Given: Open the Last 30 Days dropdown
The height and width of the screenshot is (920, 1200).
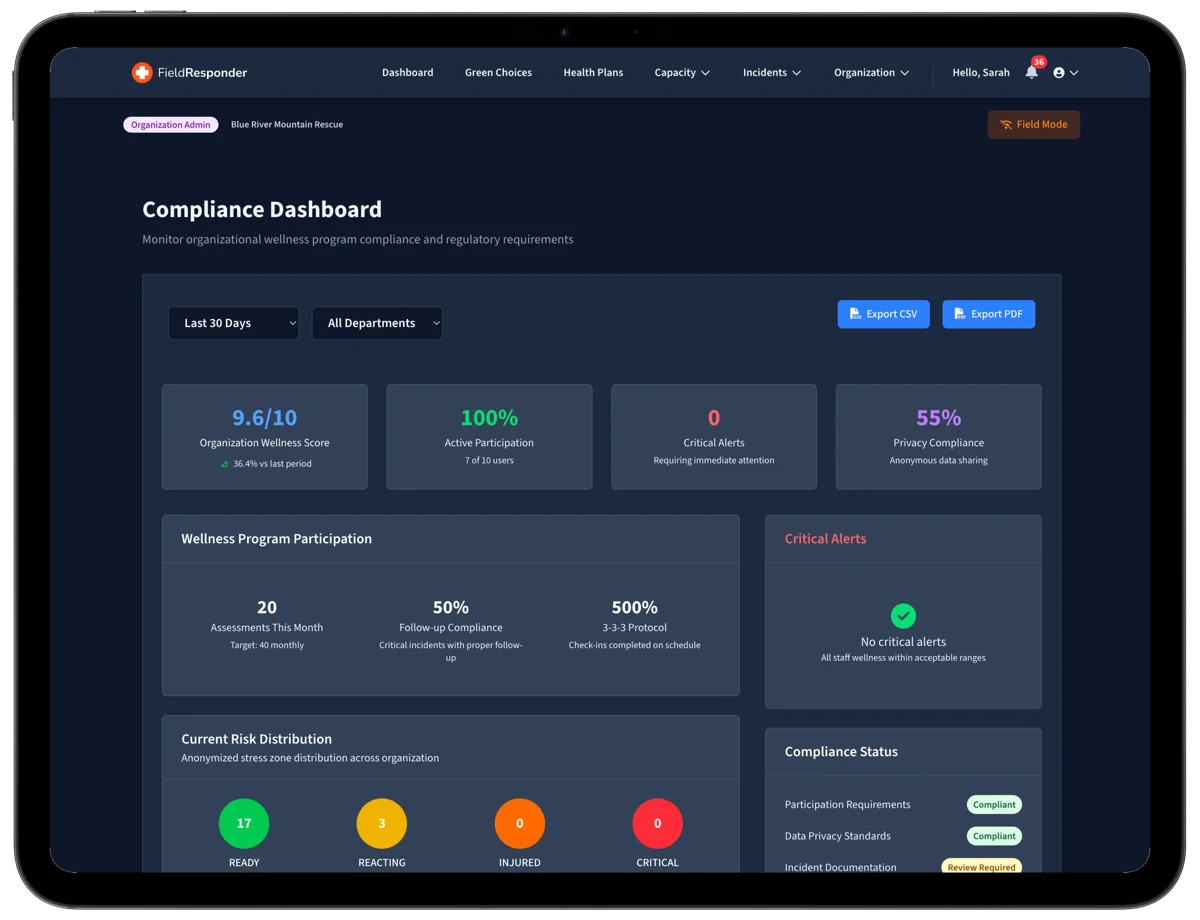Looking at the screenshot, I should click(233, 323).
